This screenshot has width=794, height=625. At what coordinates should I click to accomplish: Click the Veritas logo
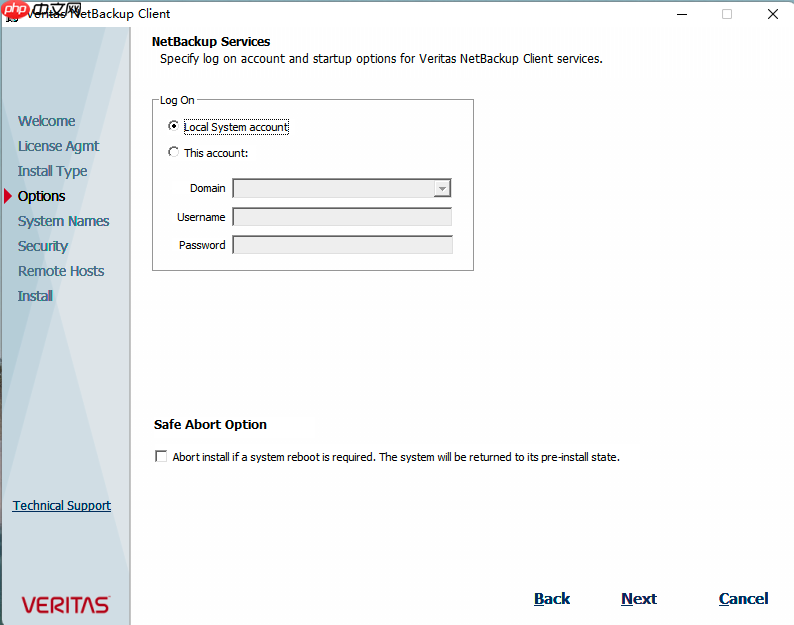pyautogui.click(x=65, y=605)
